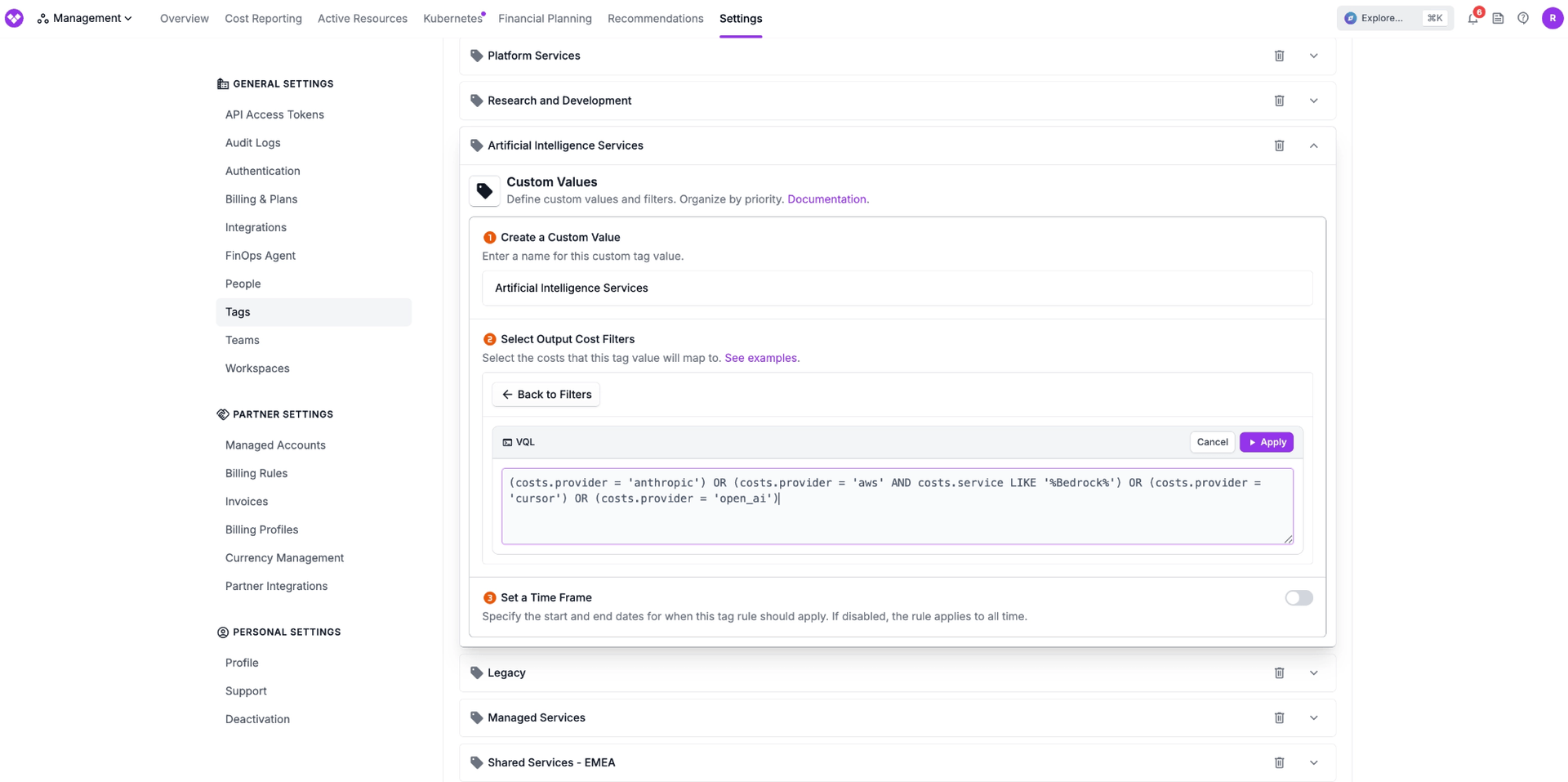Click the Custom Values tag icon
1568x782 pixels.
[x=484, y=190]
